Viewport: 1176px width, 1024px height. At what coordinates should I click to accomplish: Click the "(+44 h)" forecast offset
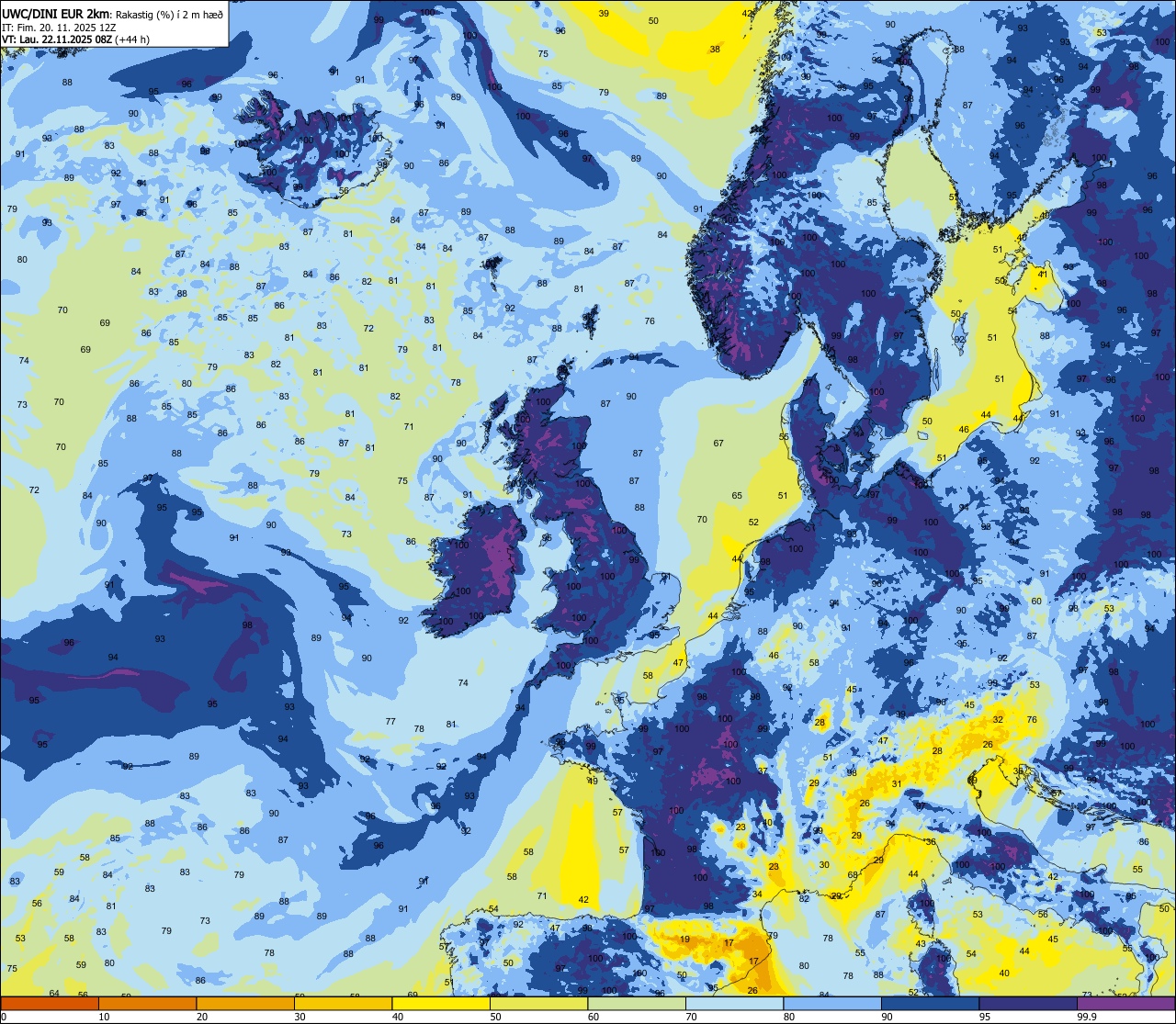(133, 39)
